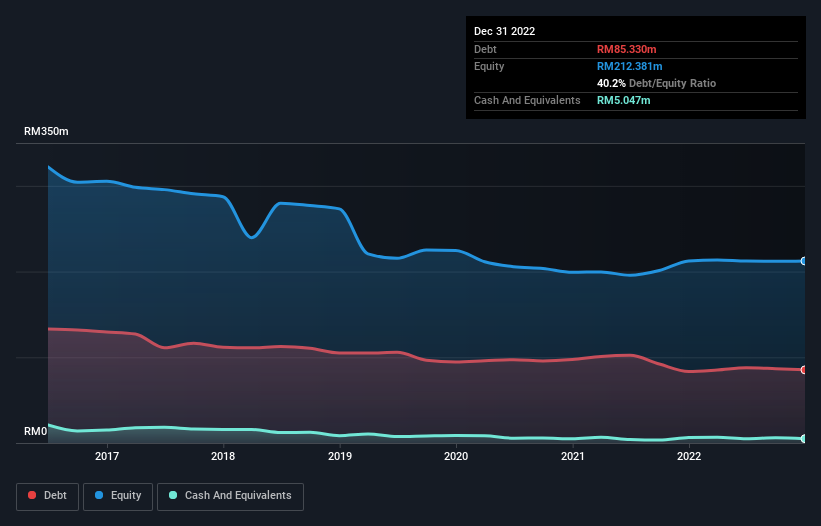Click the RM85.330m debt value

[627, 49]
